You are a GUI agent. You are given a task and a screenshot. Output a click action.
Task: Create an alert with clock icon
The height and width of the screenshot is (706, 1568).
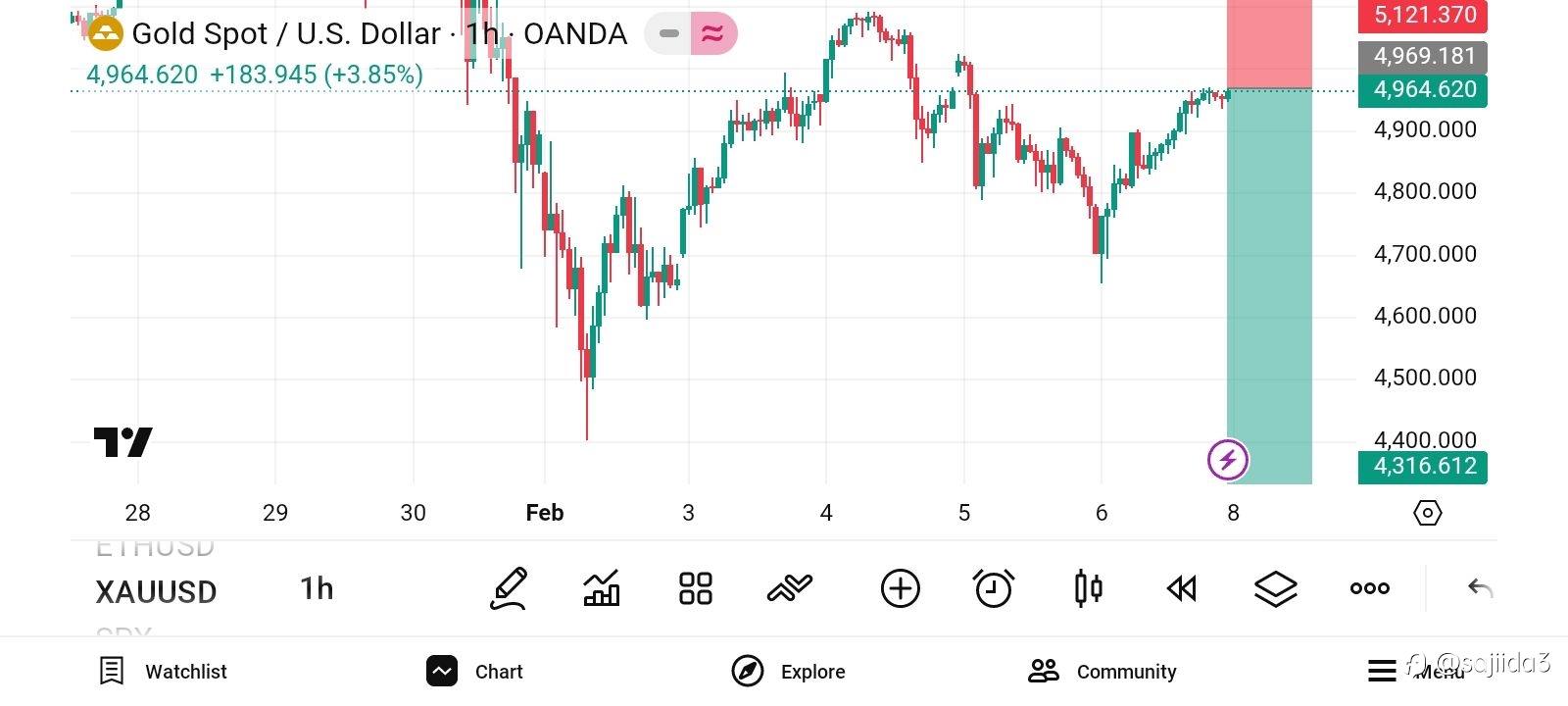[993, 588]
